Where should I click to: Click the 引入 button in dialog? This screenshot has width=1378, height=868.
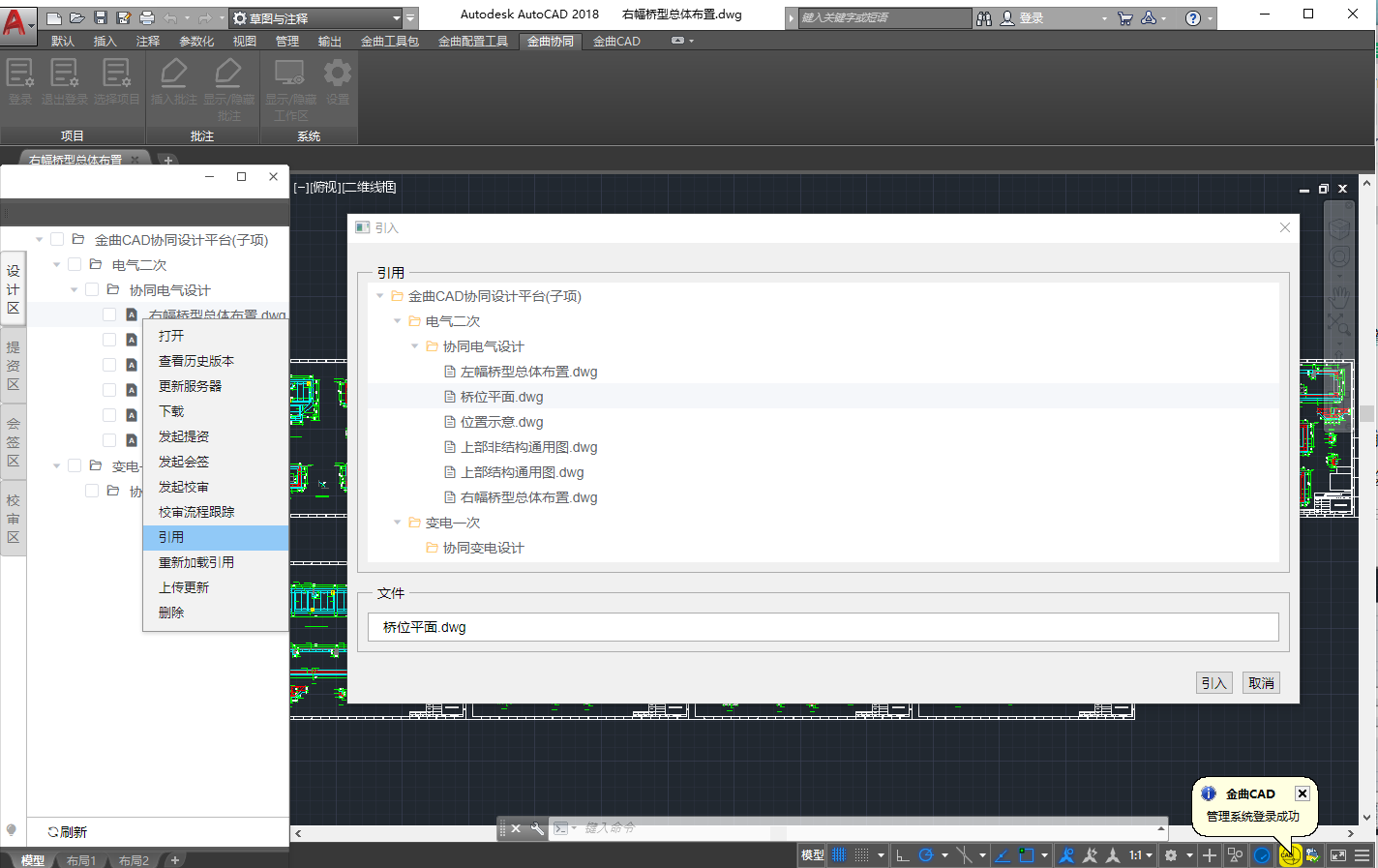(x=1213, y=683)
